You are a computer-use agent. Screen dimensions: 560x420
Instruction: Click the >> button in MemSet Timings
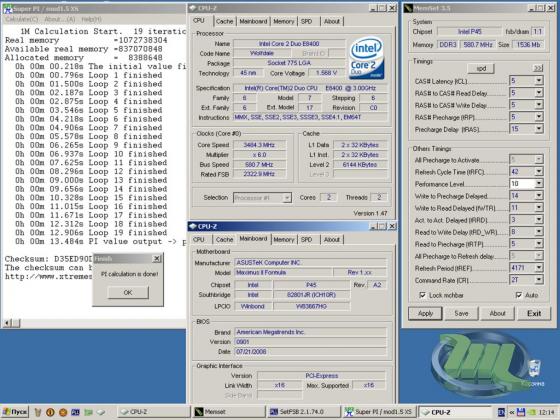tap(538, 68)
